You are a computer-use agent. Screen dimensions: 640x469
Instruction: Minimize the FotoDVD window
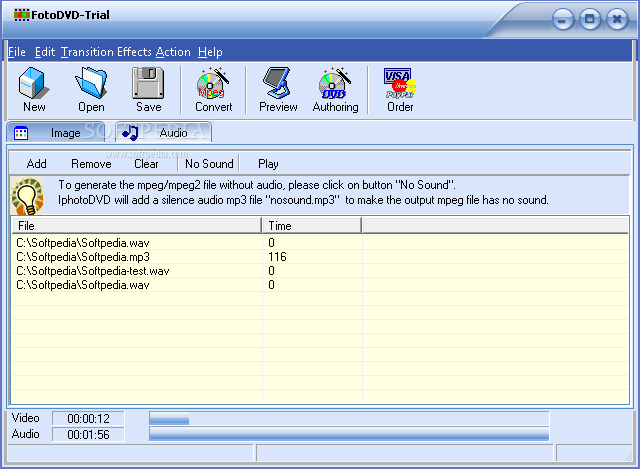(x=562, y=20)
